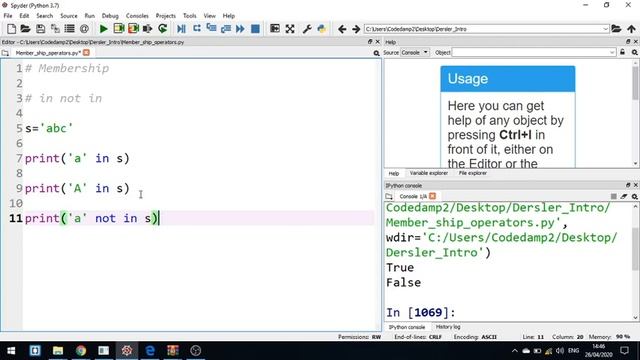Open the PYTHONPATH manager icon

[x=322, y=29]
